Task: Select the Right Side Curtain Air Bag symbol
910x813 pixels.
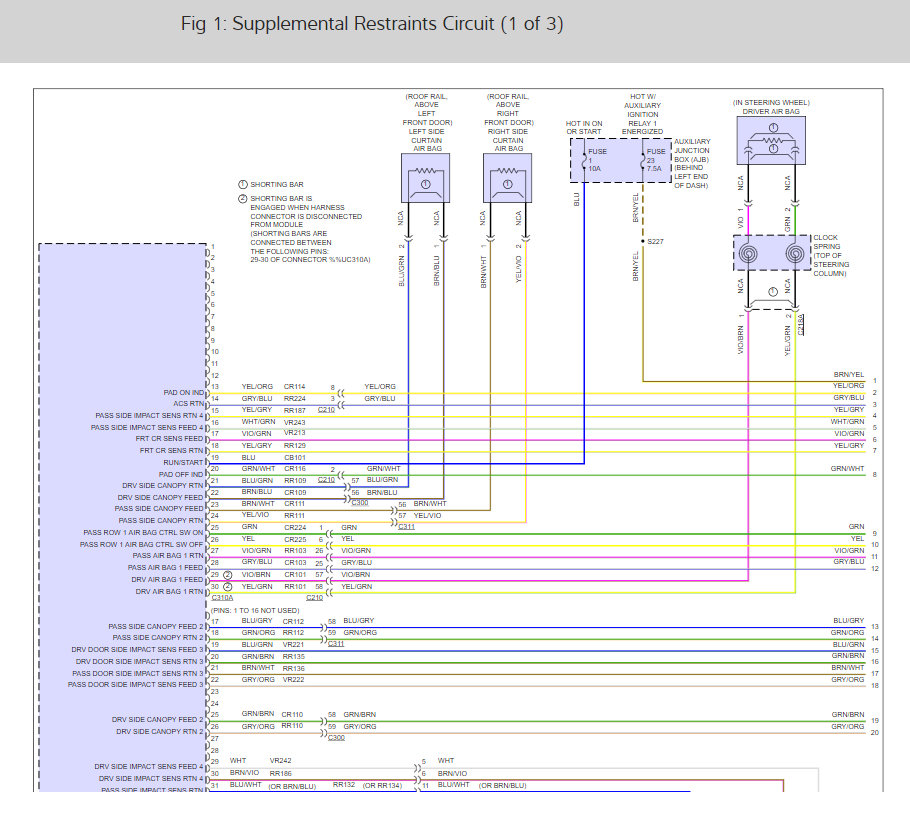Action: [x=507, y=178]
